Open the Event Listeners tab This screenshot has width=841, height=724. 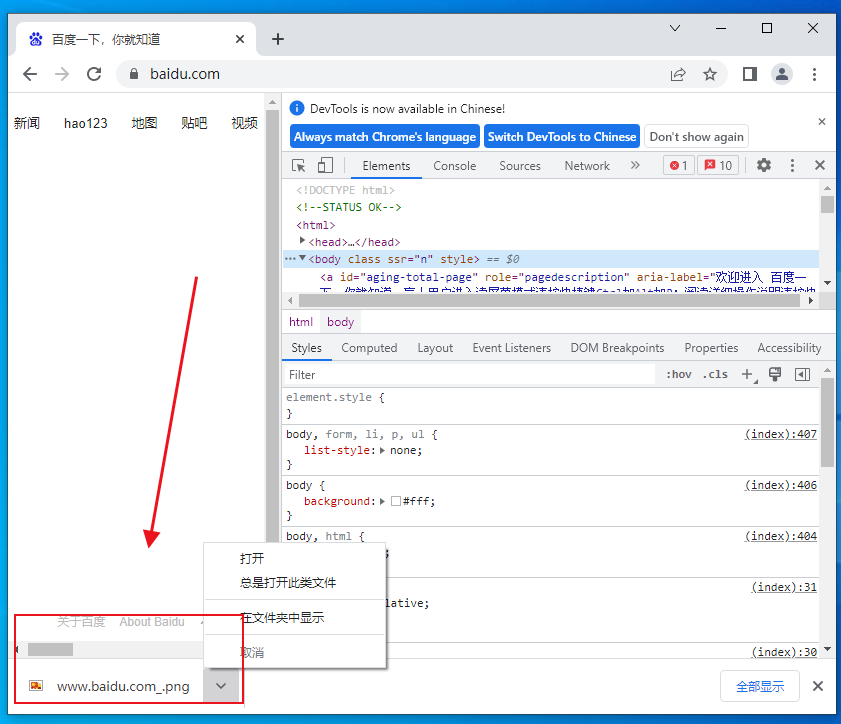coord(512,348)
